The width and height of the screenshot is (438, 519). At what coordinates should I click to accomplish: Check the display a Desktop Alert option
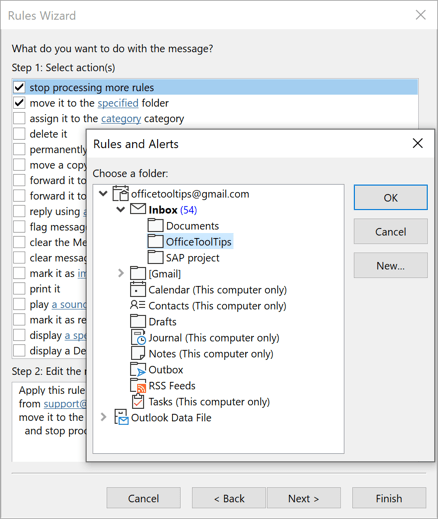coord(19,350)
